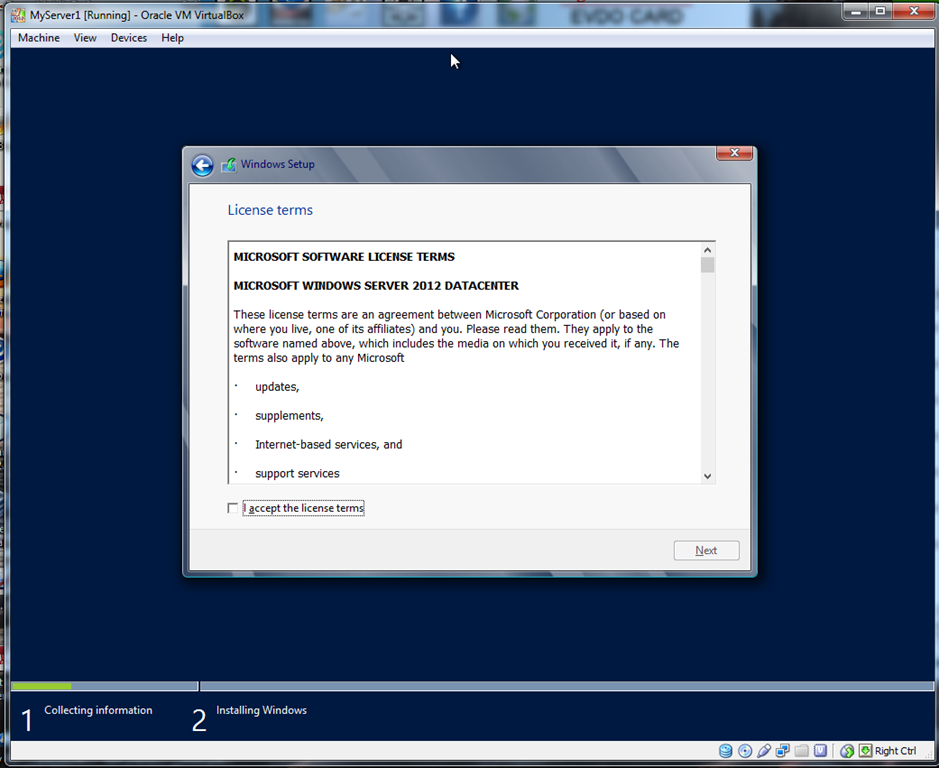
Task: Click the Next button in Windows Setup
Action: [x=706, y=550]
